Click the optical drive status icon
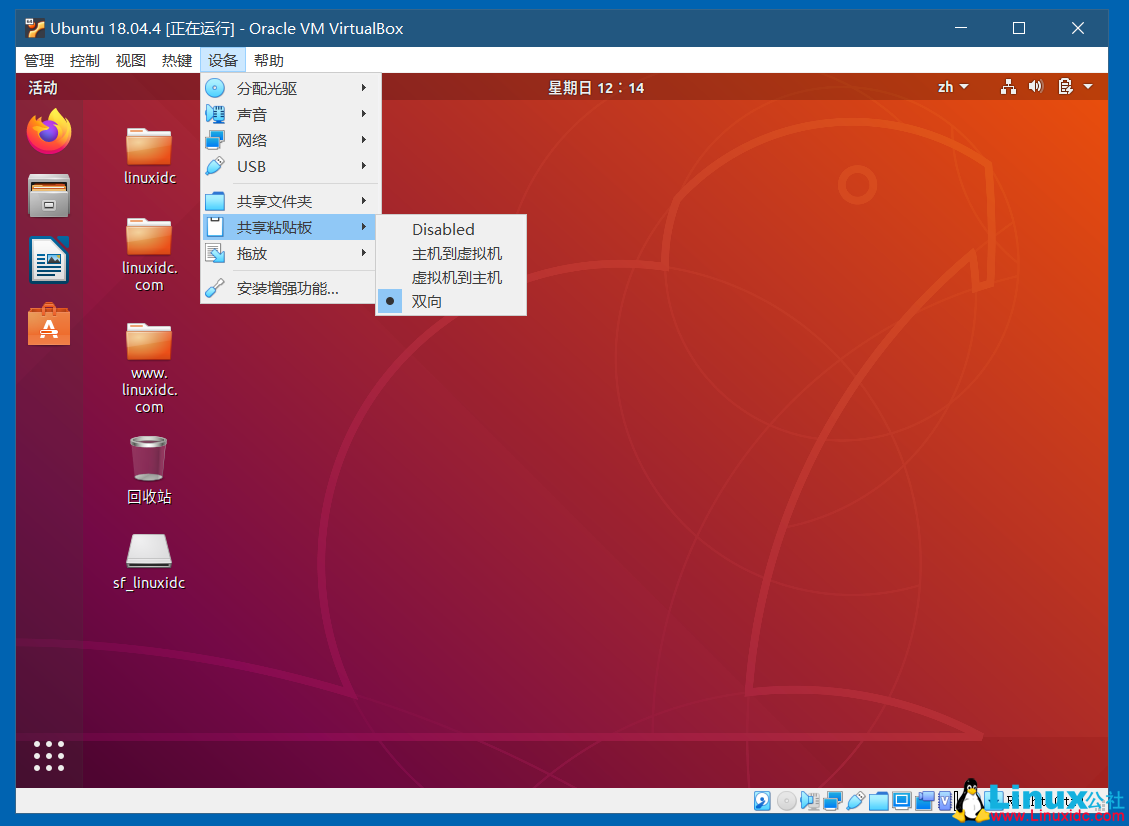 786,800
